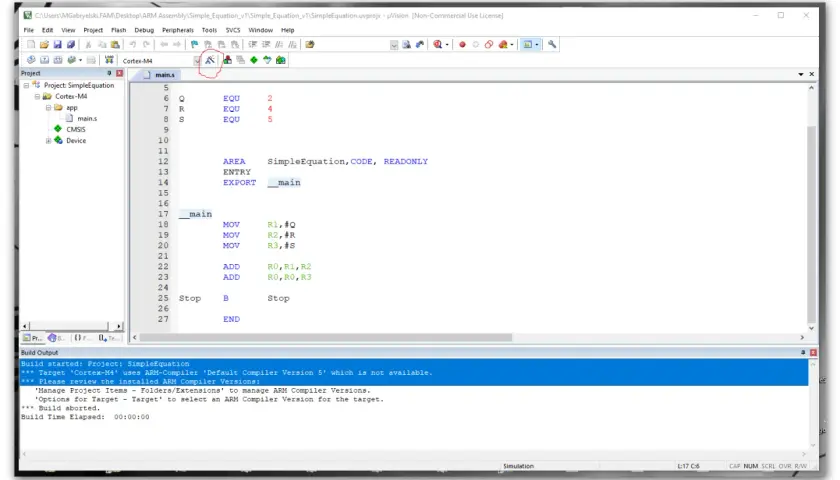Open the Peripherals menu
840x480 pixels.
tap(177, 30)
